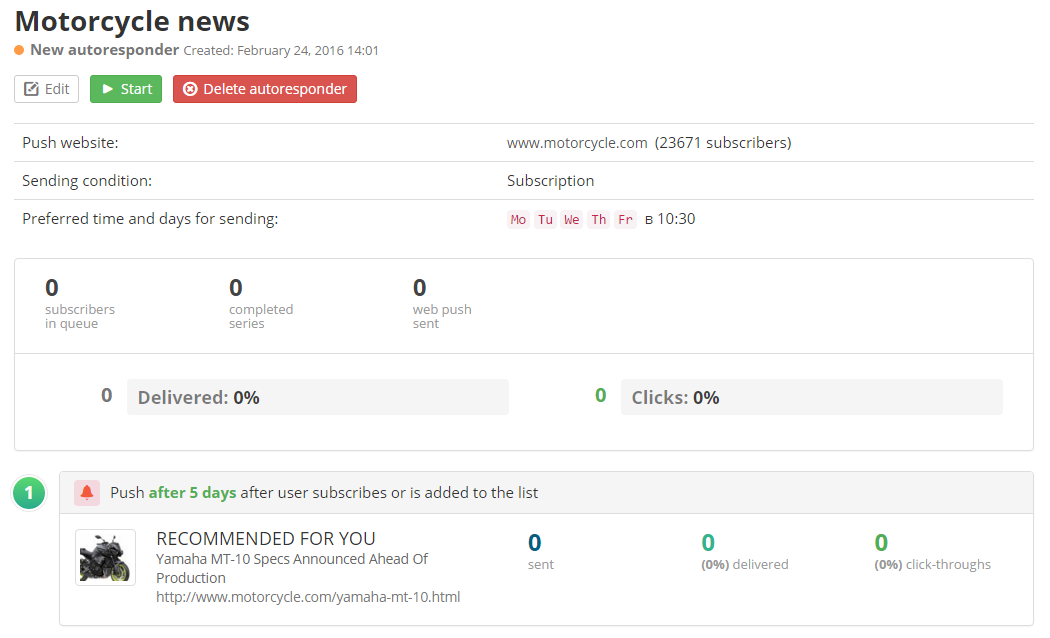Click the red bell notification icon
Viewport: 1050px width, 638px height.
click(x=87, y=492)
